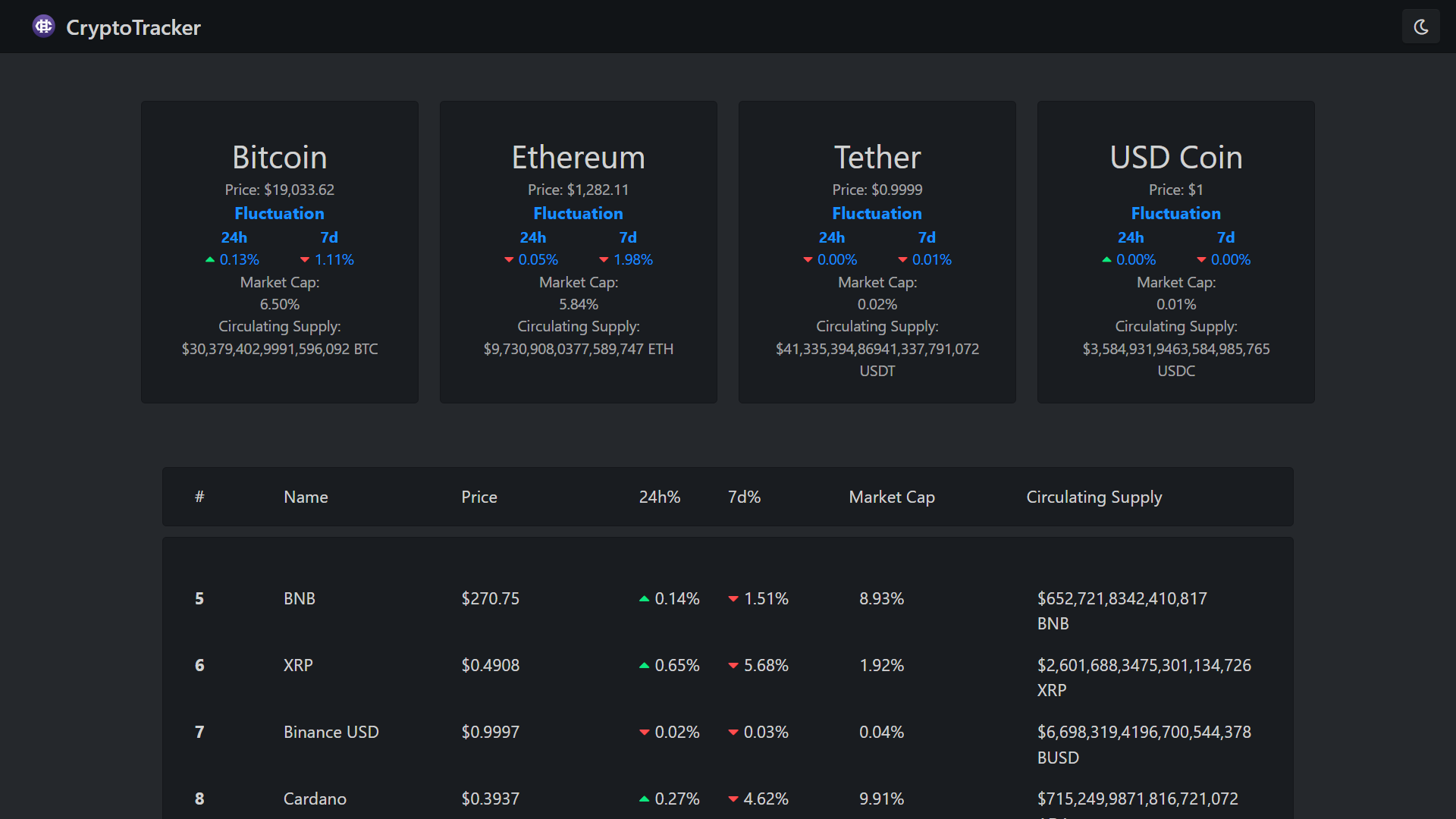Screen dimensions: 1456x819
Task: Click the XRP name cell
Action: (x=298, y=665)
